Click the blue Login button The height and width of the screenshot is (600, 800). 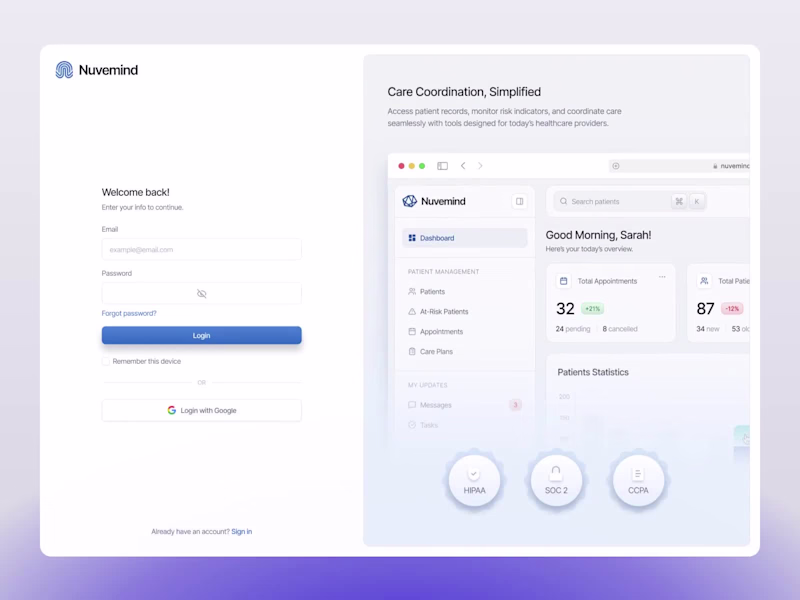tap(202, 335)
